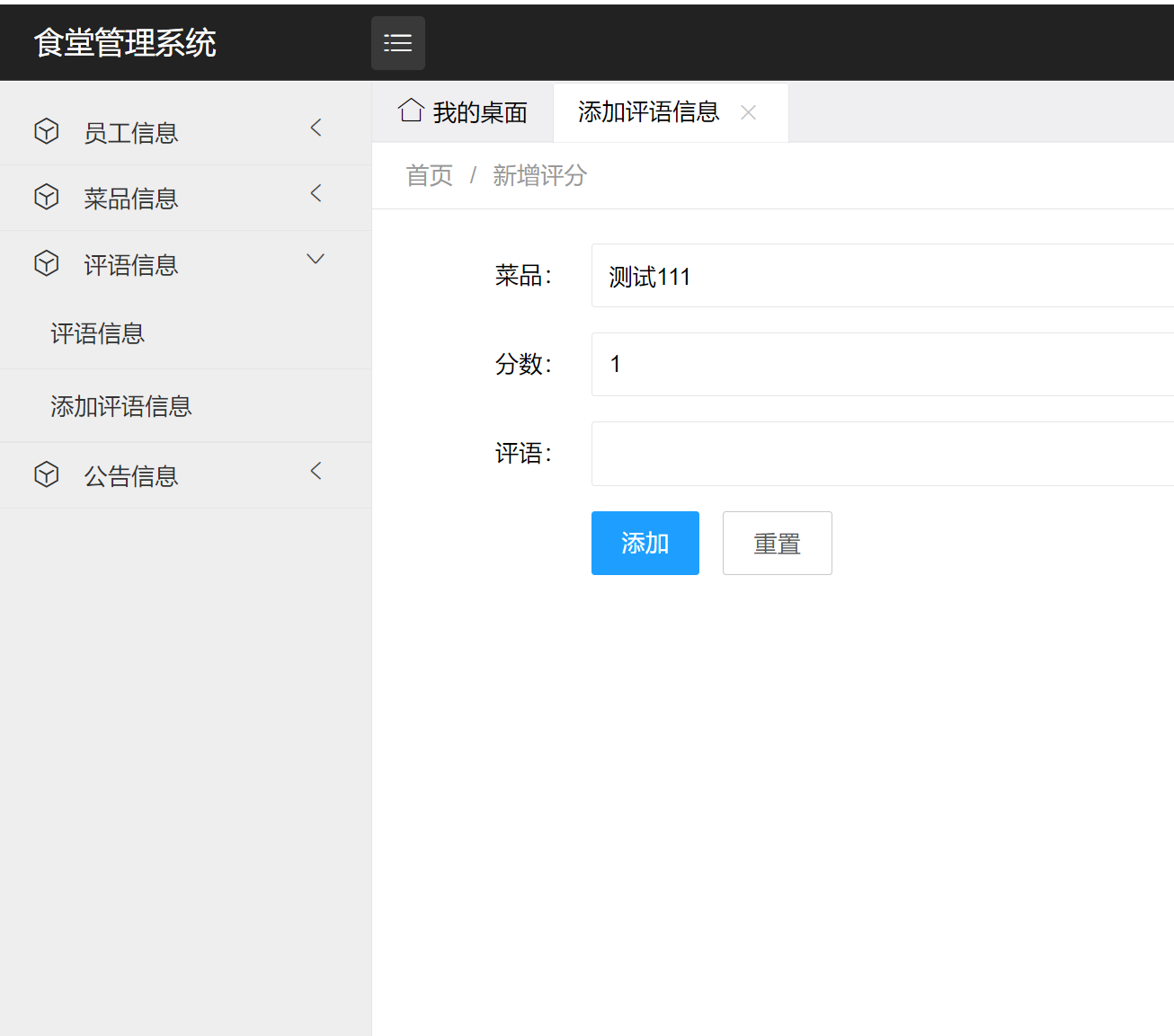Close the 添加评语信息 tab
The image size is (1174, 1036).
pyautogui.click(x=748, y=112)
